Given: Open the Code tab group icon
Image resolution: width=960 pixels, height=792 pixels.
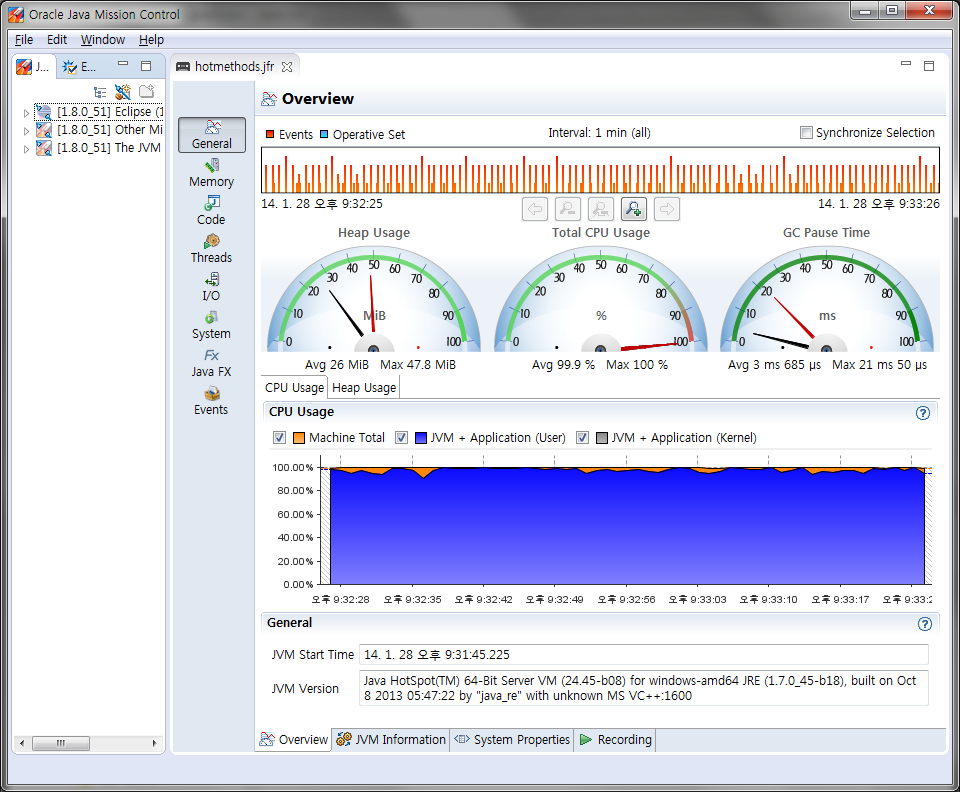Looking at the screenshot, I should 211,211.
